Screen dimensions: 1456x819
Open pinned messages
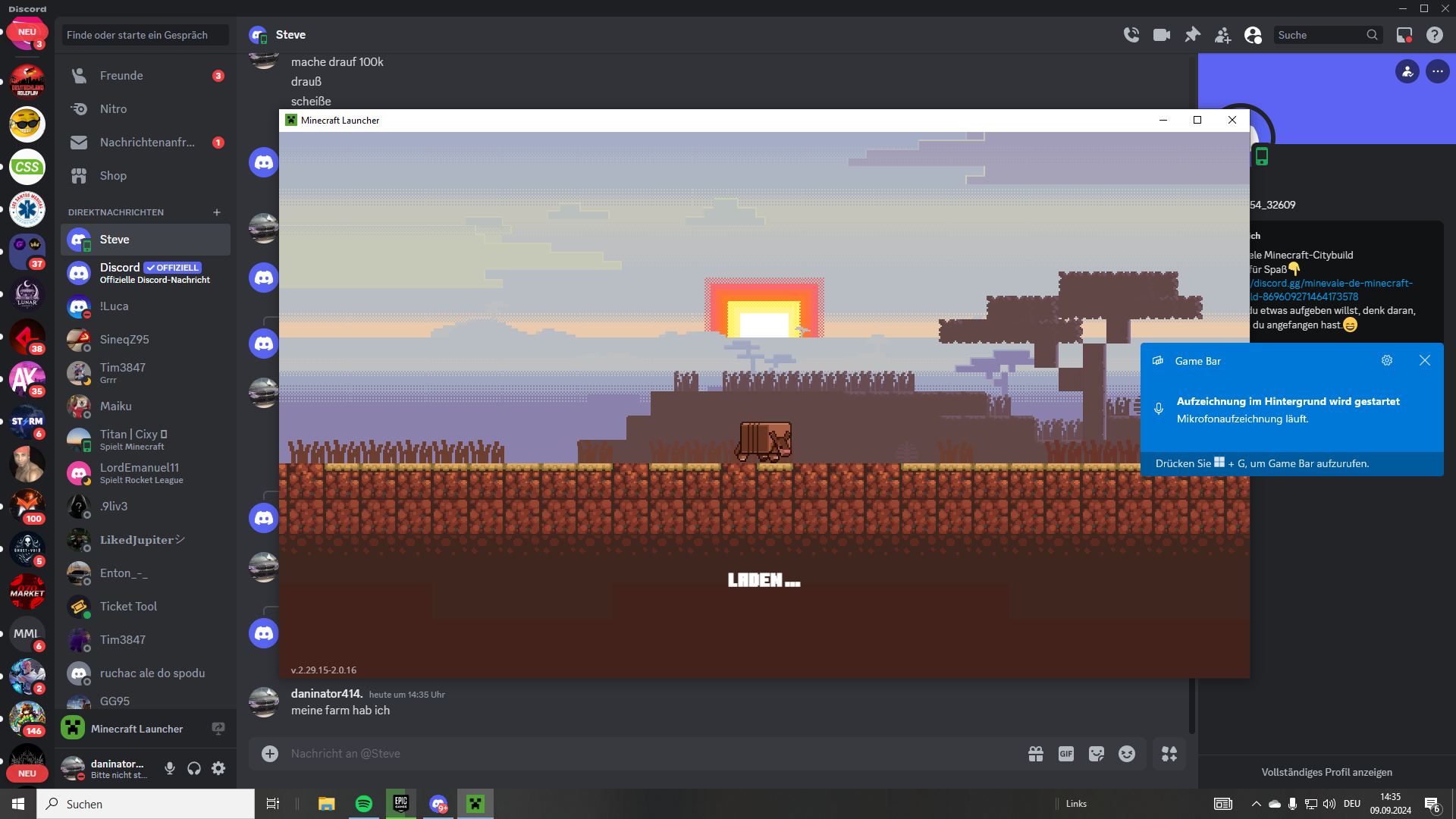tap(1193, 35)
